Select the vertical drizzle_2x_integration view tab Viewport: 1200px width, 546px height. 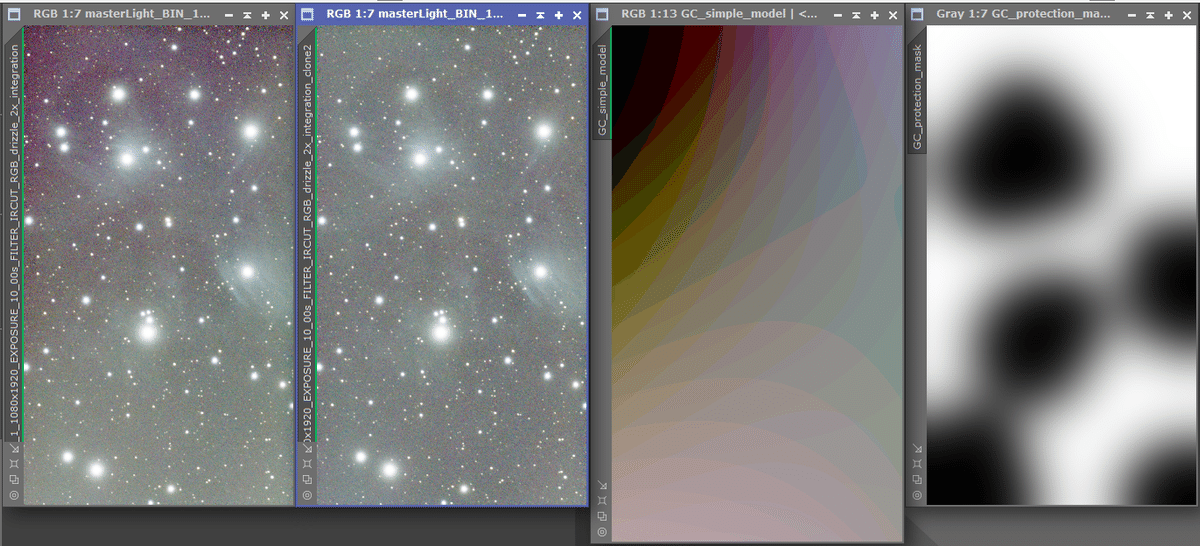tap(14, 235)
